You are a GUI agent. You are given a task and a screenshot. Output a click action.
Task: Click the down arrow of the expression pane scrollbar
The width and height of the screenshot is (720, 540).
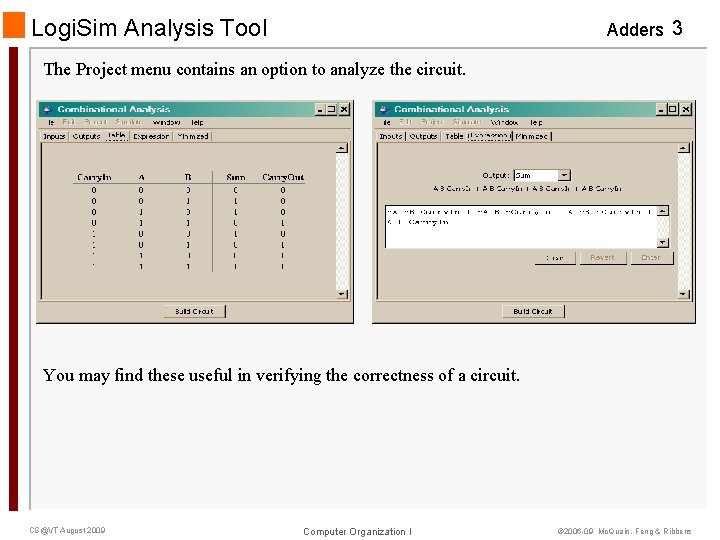tap(684, 294)
